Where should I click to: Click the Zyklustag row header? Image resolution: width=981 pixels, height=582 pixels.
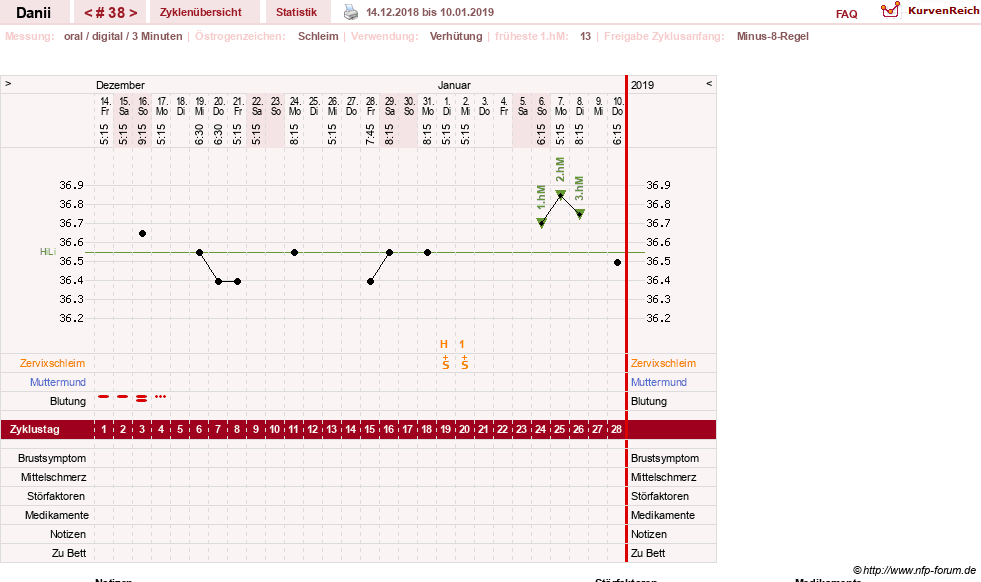34,429
